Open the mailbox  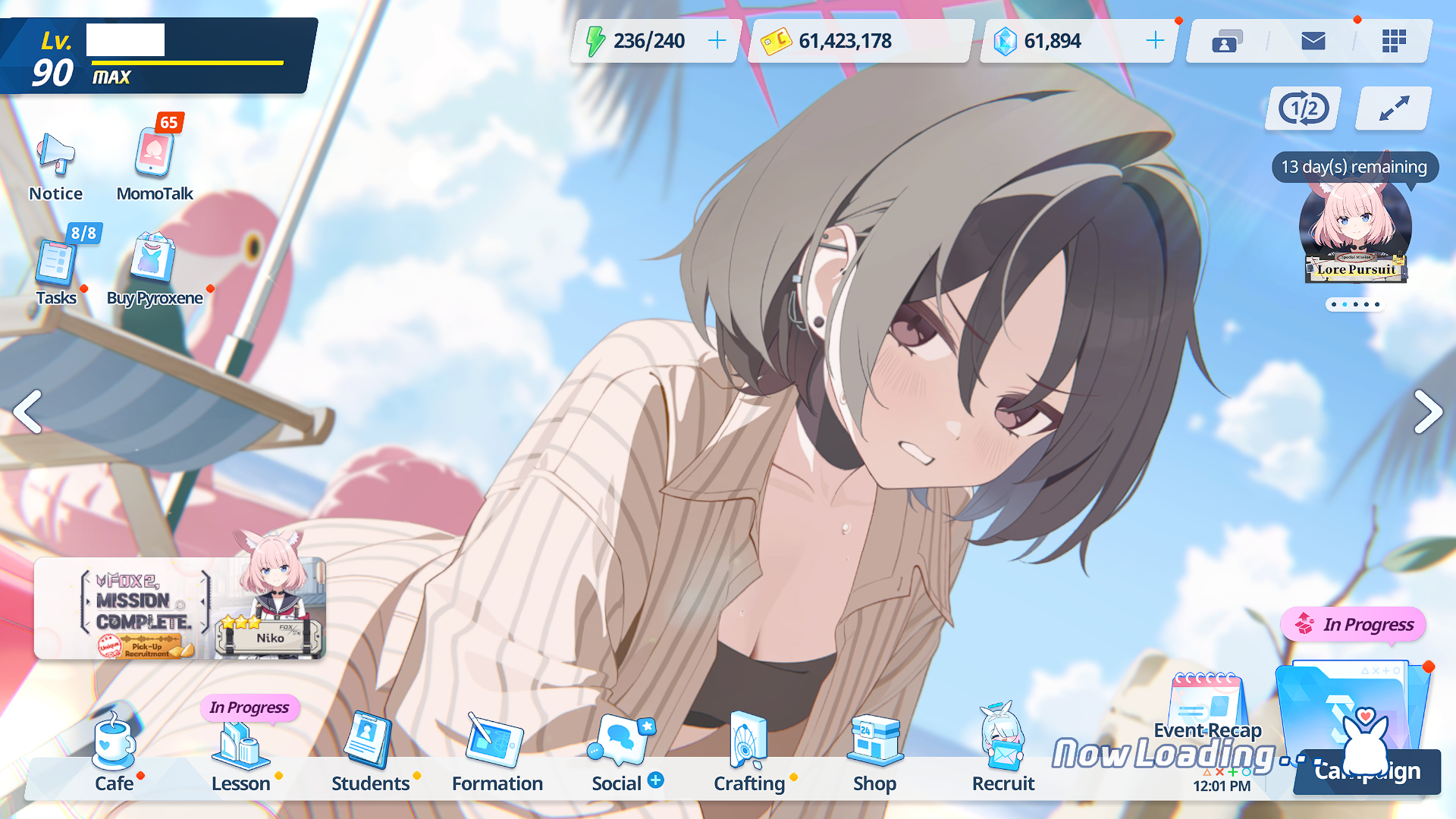point(1313,41)
